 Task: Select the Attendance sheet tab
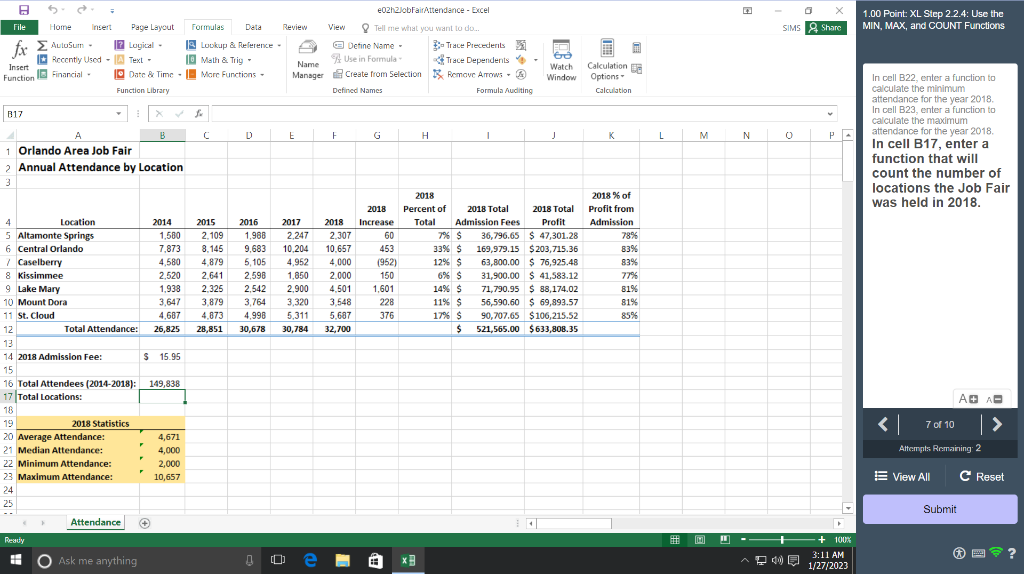[x=95, y=522]
